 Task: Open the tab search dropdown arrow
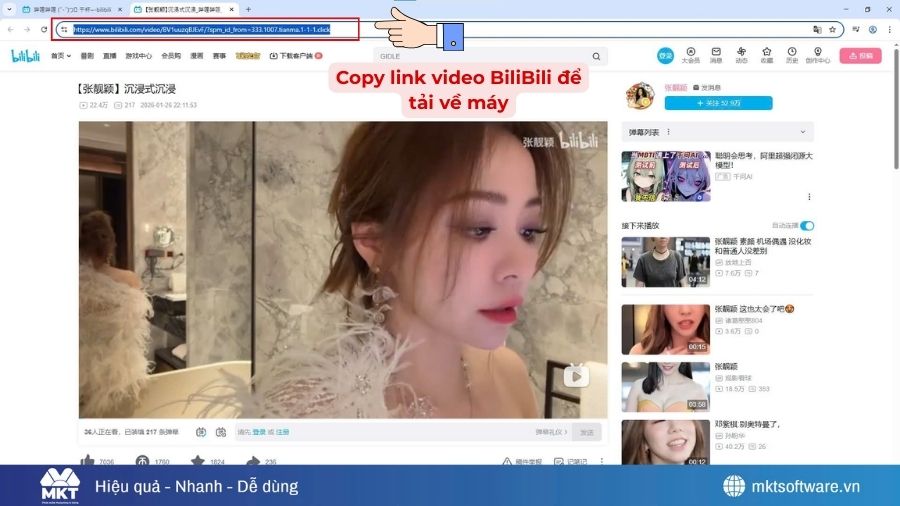9,9
